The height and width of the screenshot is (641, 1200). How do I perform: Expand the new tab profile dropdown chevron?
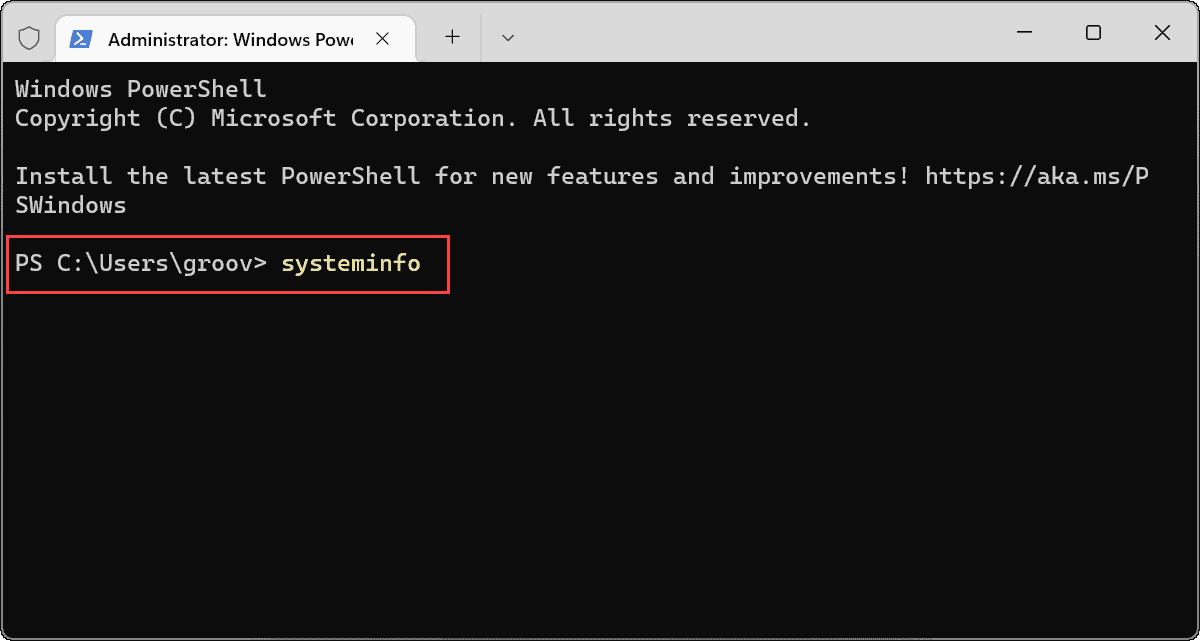point(508,38)
